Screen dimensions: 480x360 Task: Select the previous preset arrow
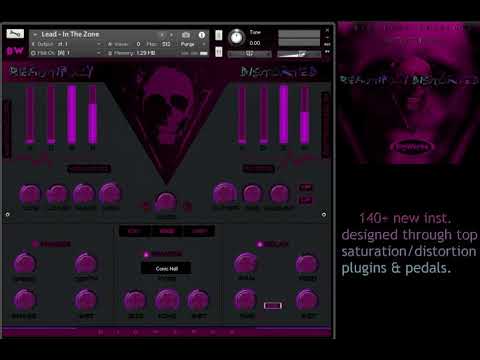[x=162, y=35]
